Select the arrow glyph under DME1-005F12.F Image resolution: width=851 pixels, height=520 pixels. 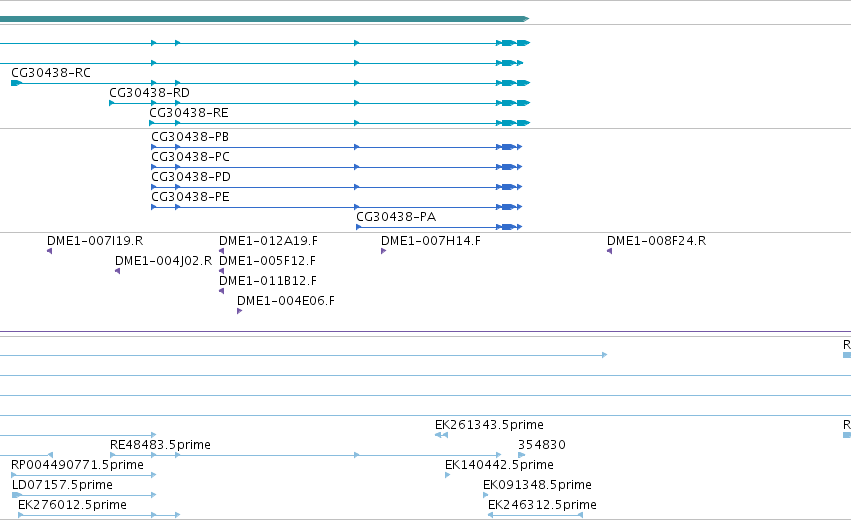pos(221,271)
